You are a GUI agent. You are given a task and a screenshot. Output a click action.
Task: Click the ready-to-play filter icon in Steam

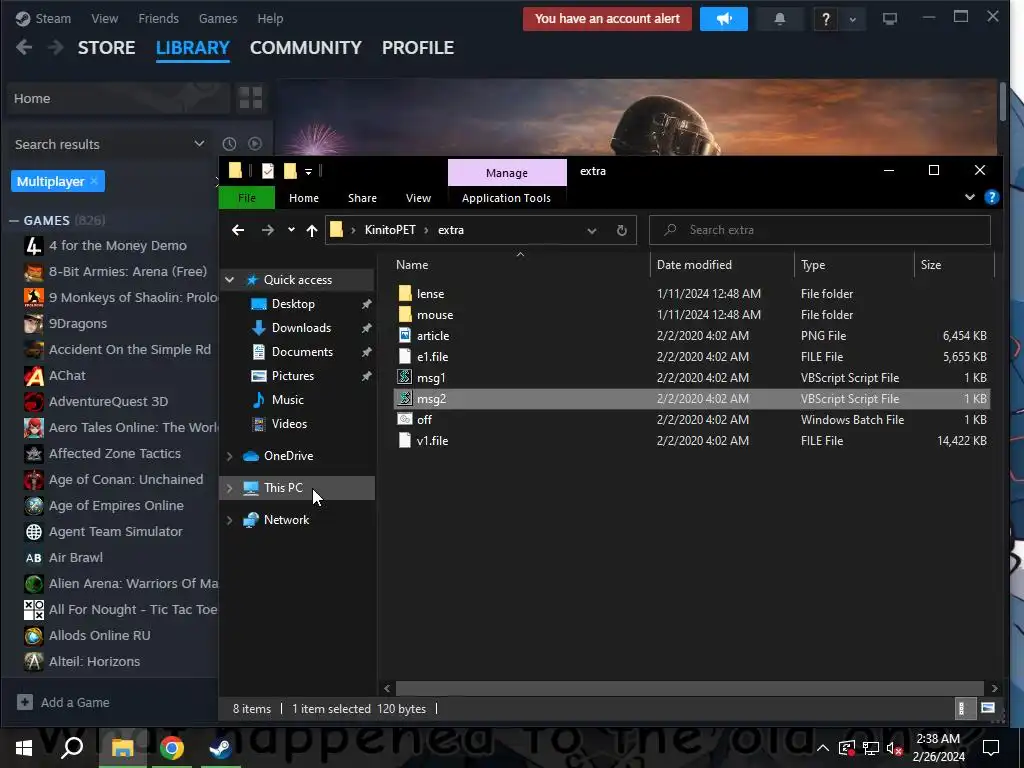tap(255, 144)
